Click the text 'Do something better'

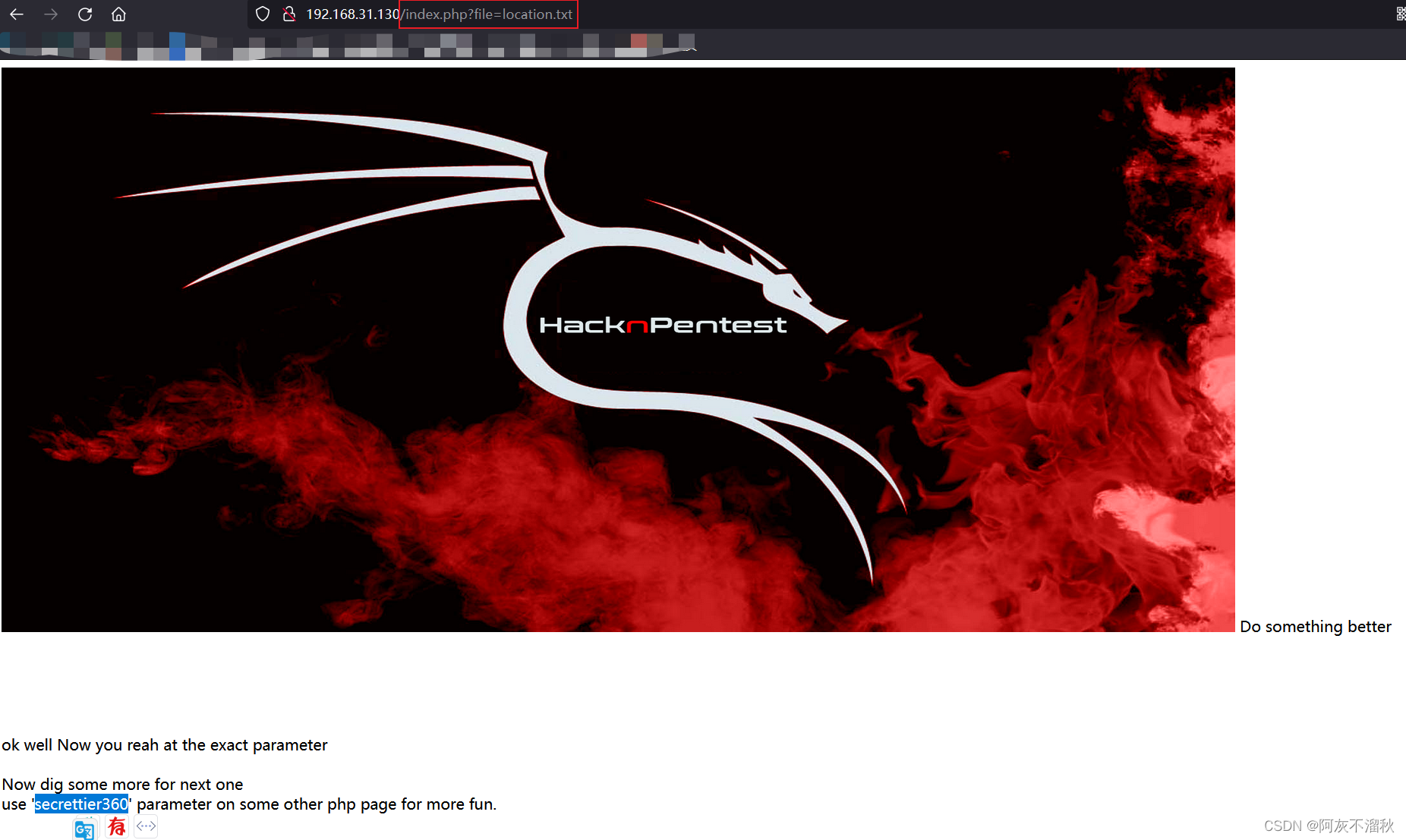point(1316,626)
